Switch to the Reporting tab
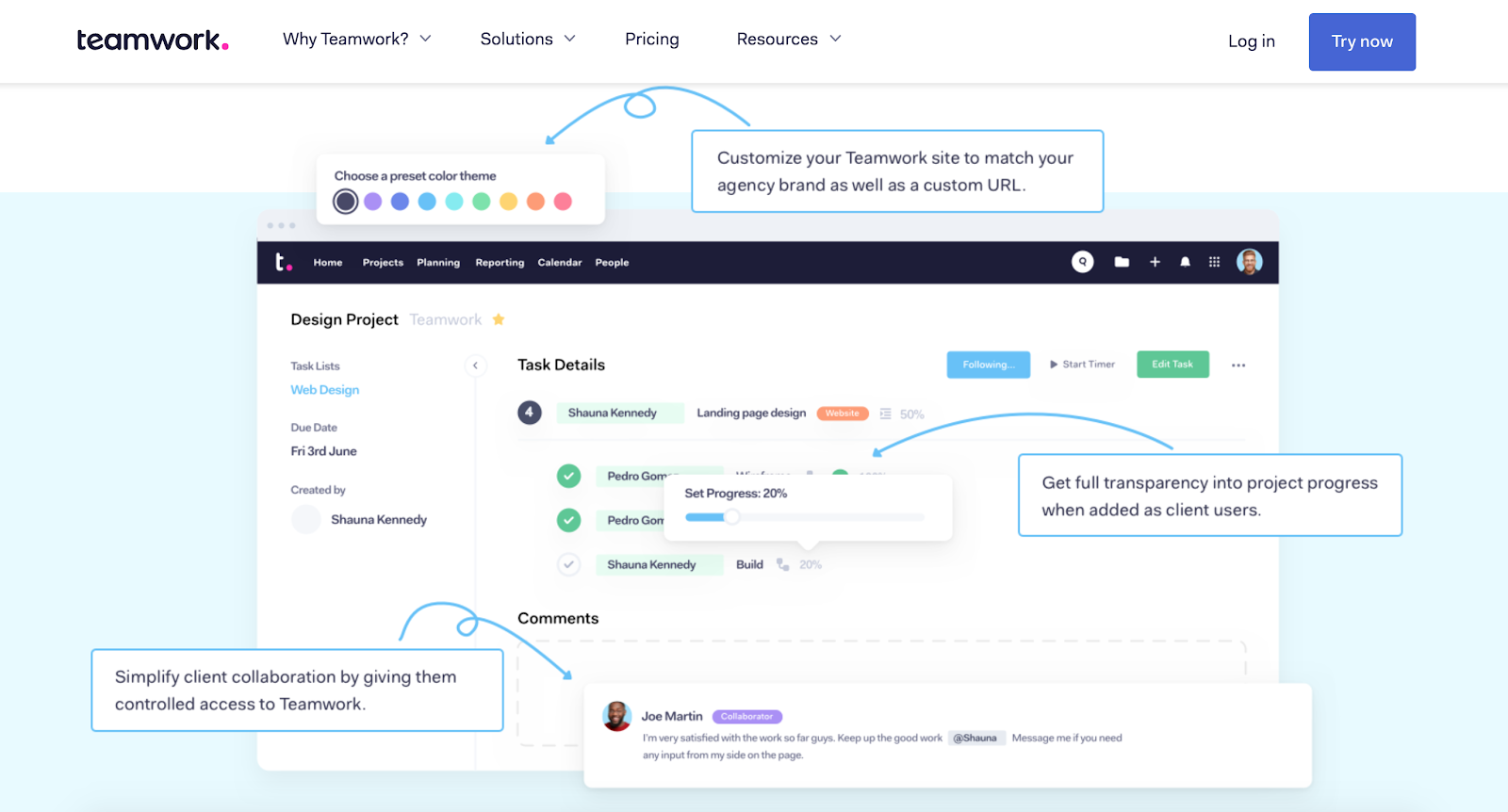 pyautogui.click(x=500, y=263)
